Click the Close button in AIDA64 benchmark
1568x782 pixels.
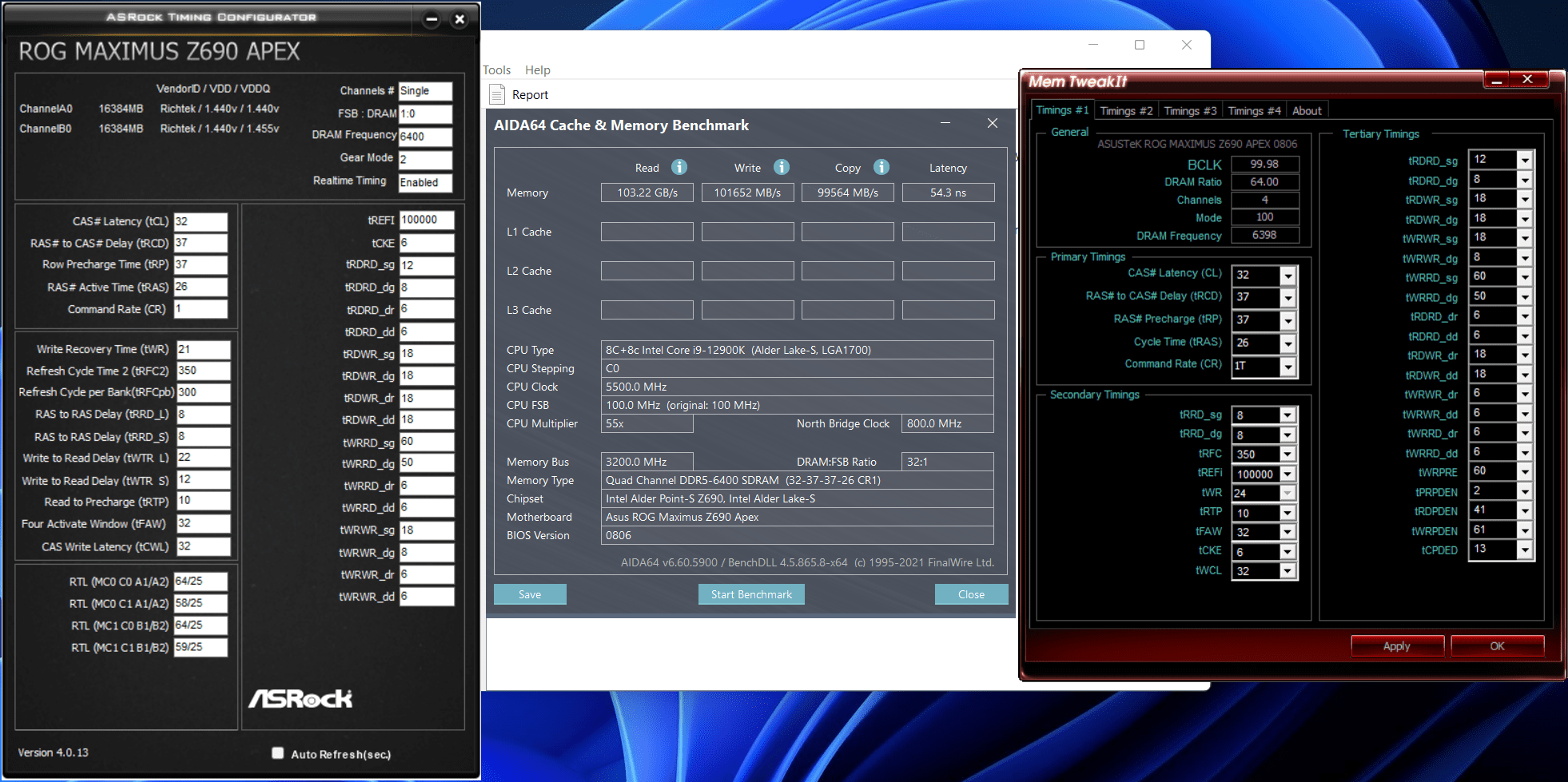click(971, 594)
